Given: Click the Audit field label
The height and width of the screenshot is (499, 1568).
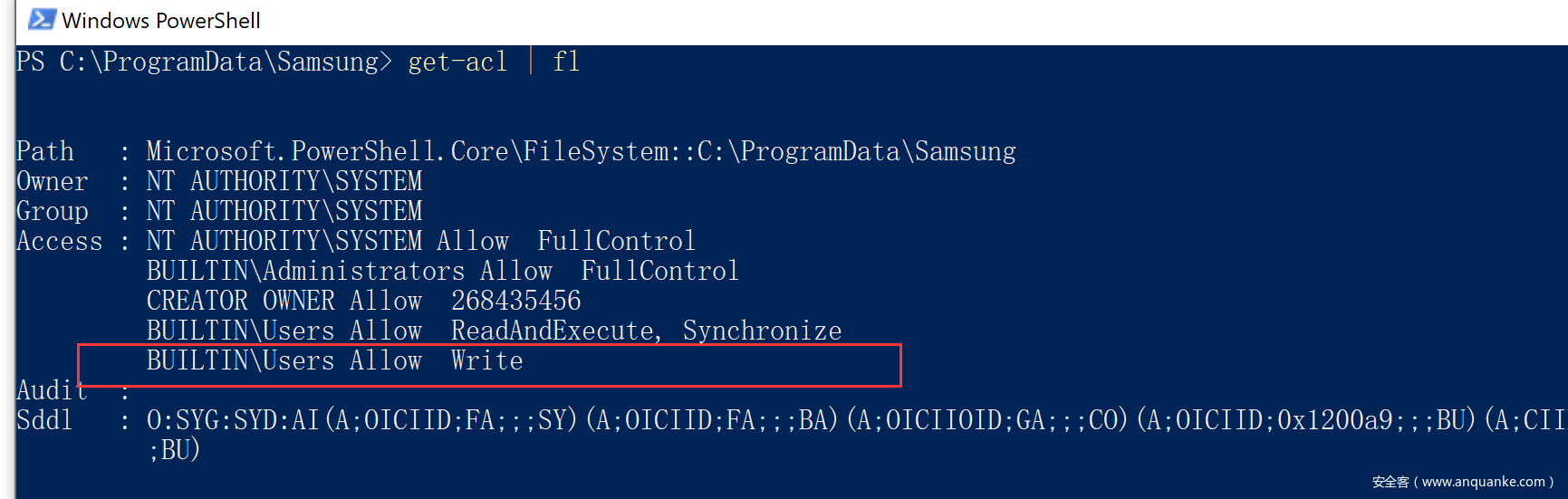Looking at the screenshot, I should 52,390.
